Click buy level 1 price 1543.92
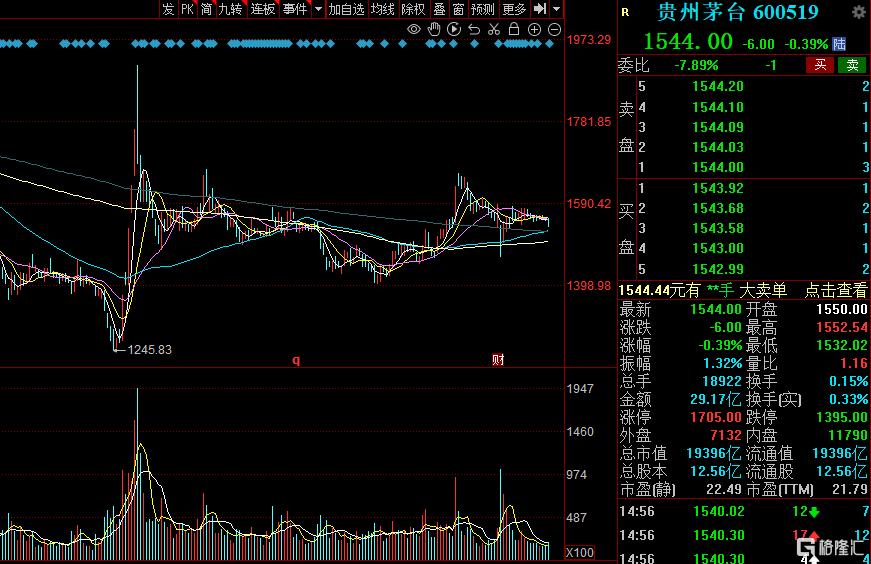This screenshot has height=564, width=871. pos(717,188)
